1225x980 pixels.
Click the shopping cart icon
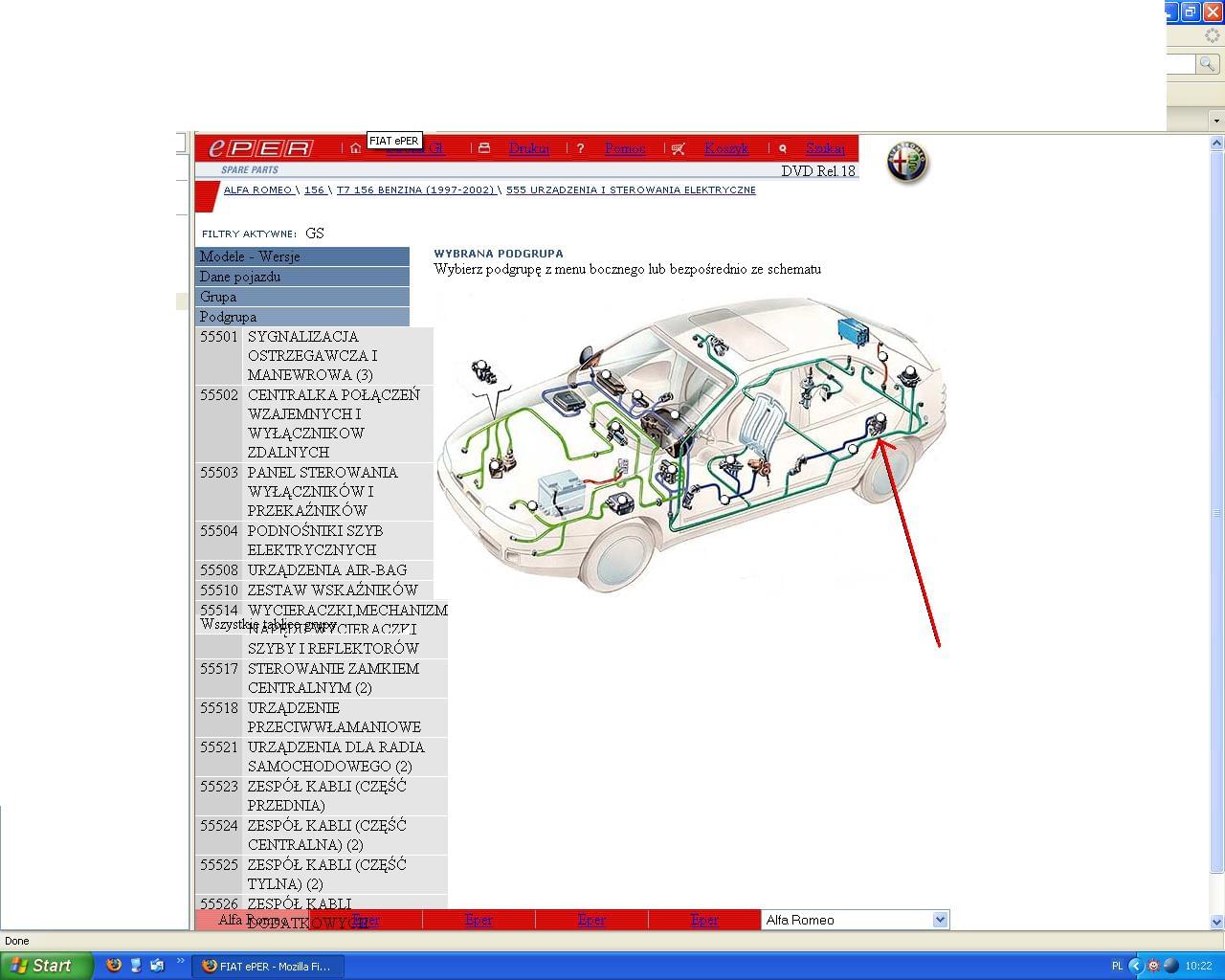[x=679, y=148]
